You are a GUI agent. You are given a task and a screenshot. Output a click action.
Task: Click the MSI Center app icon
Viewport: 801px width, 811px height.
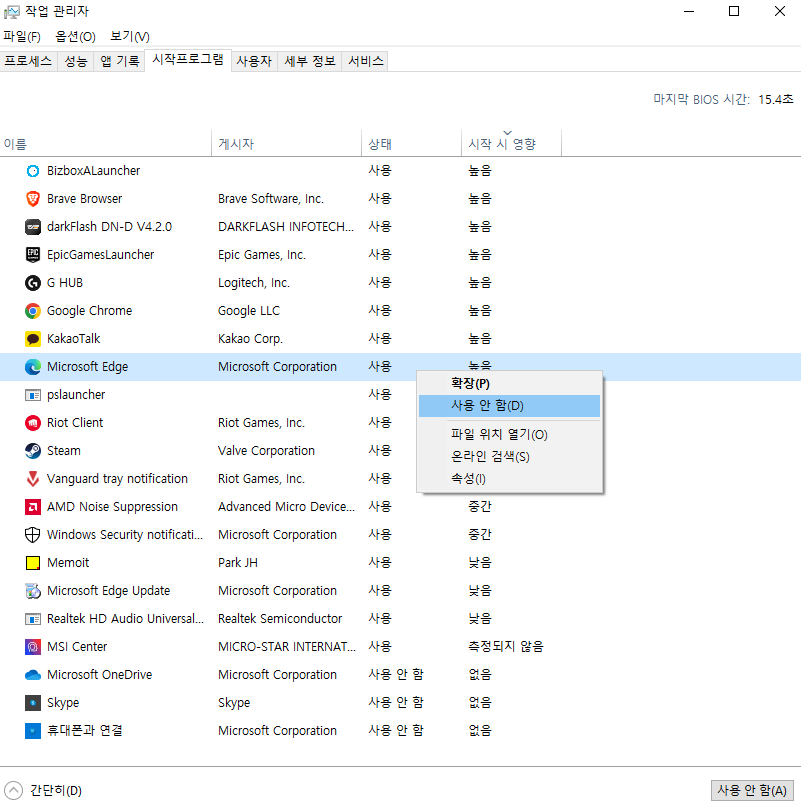click(x=33, y=646)
